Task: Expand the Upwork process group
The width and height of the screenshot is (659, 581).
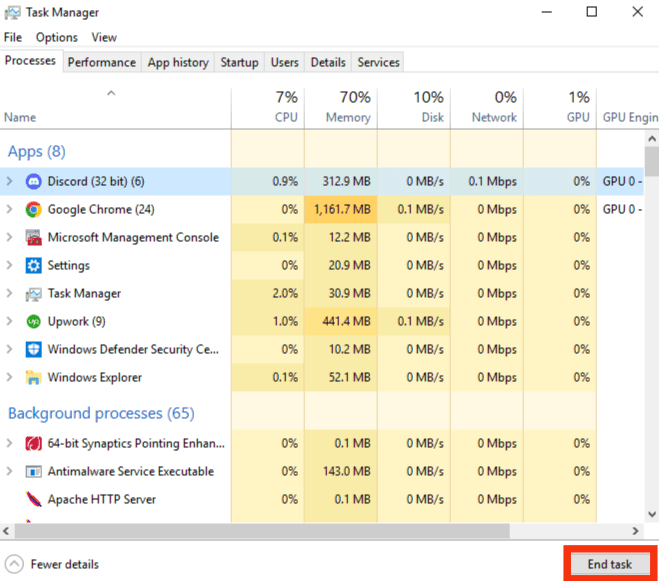Action: coord(9,322)
